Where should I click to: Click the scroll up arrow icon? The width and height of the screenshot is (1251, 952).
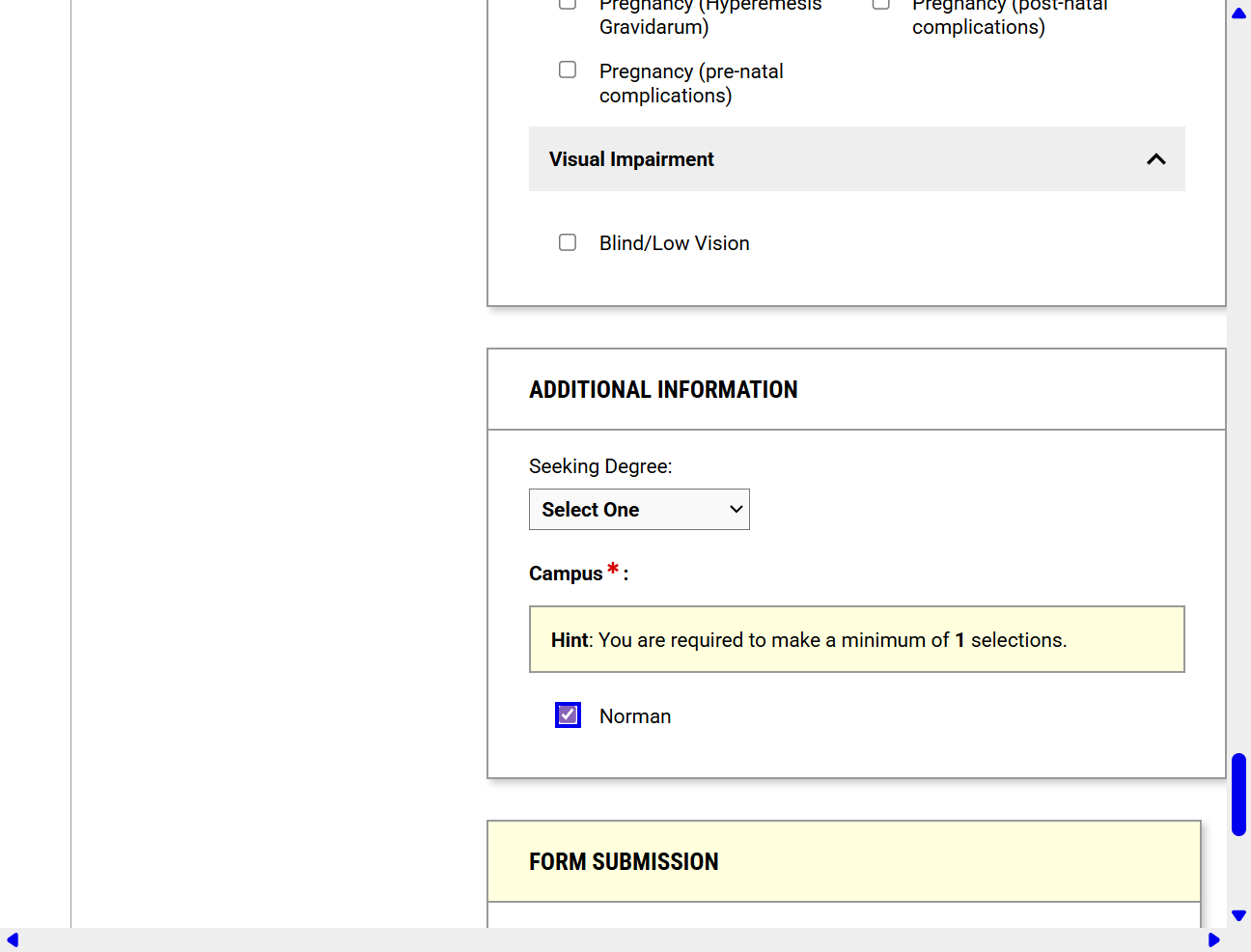[1238, 14]
